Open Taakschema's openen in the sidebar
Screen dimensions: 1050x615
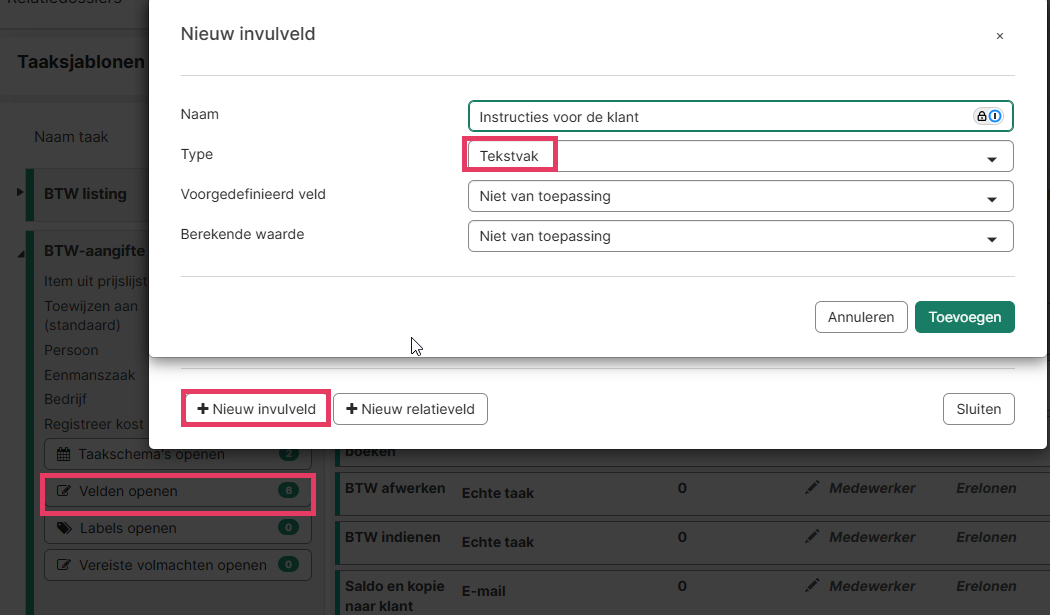coord(177,454)
